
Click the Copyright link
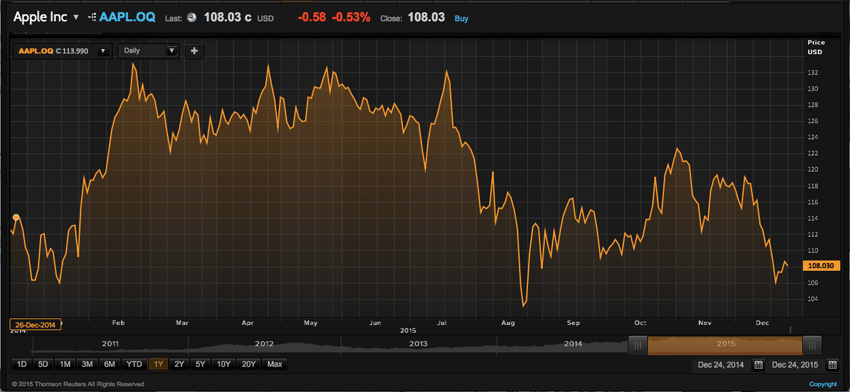point(823,384)
